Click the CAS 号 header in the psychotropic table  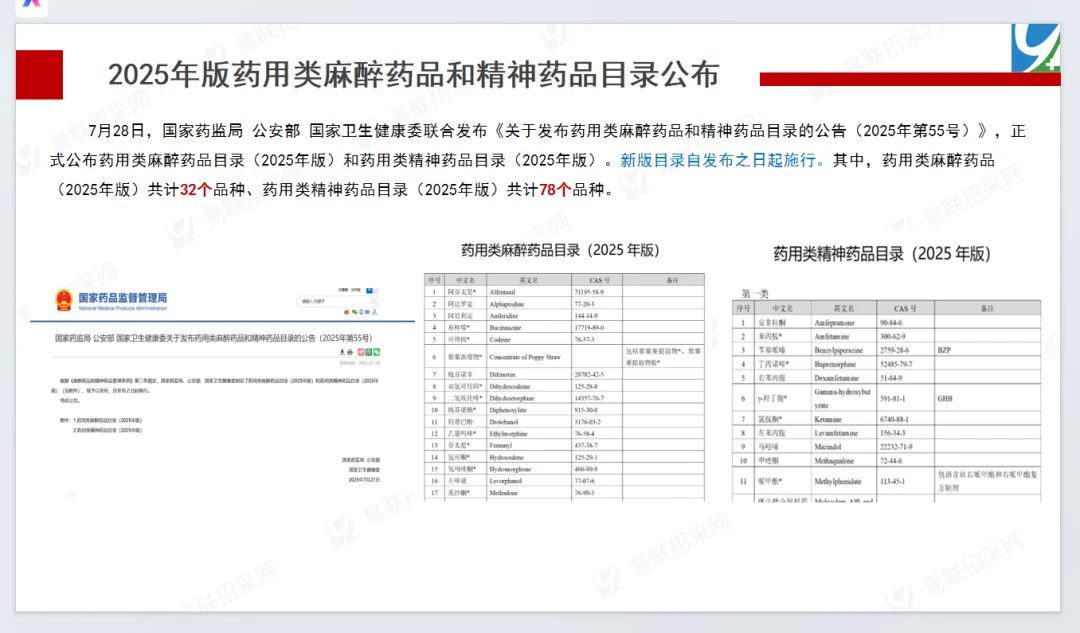[x=905, y=309]
